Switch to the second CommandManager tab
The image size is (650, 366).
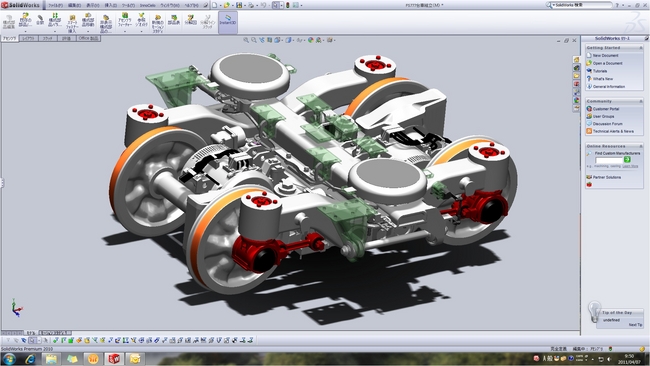[x=28, y=38]
